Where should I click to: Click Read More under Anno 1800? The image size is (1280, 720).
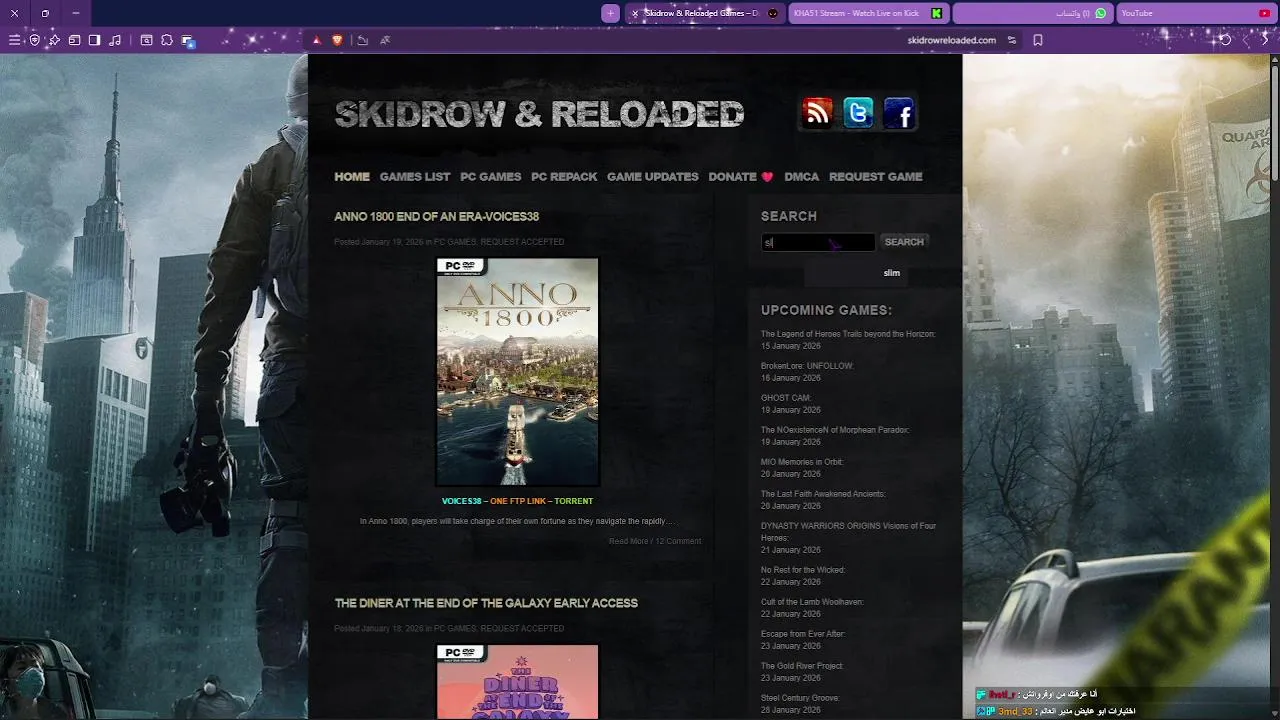(x=628, y=541)
